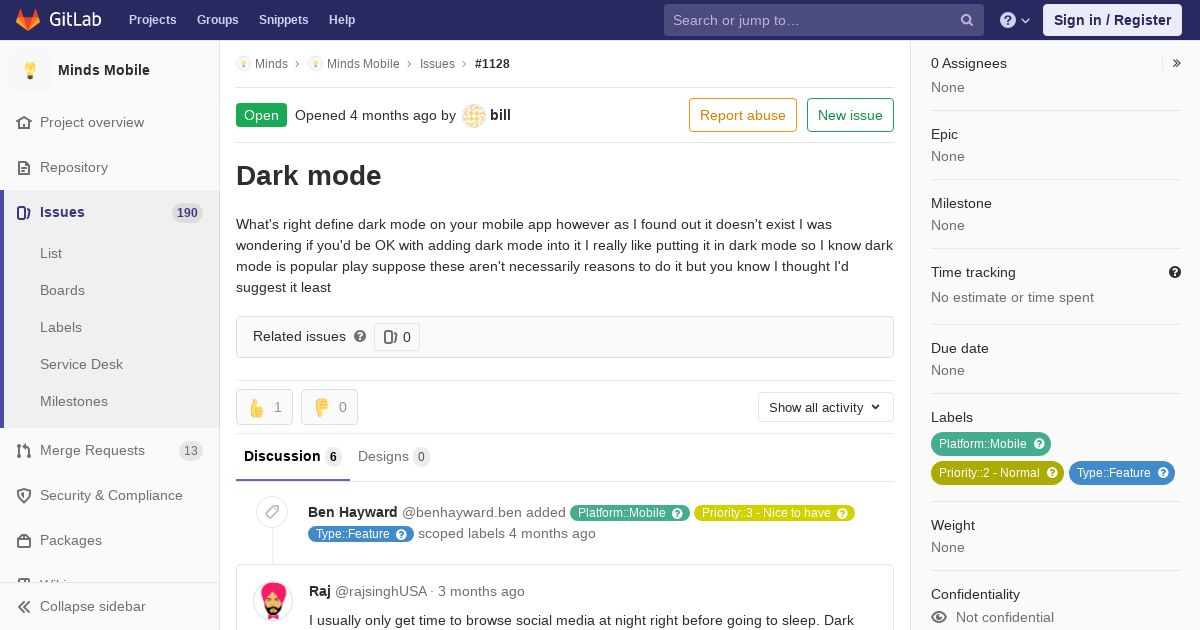Collapse the right sidebar with double chevron
Screen dimensions: 1200x630
click(1177, 63)
